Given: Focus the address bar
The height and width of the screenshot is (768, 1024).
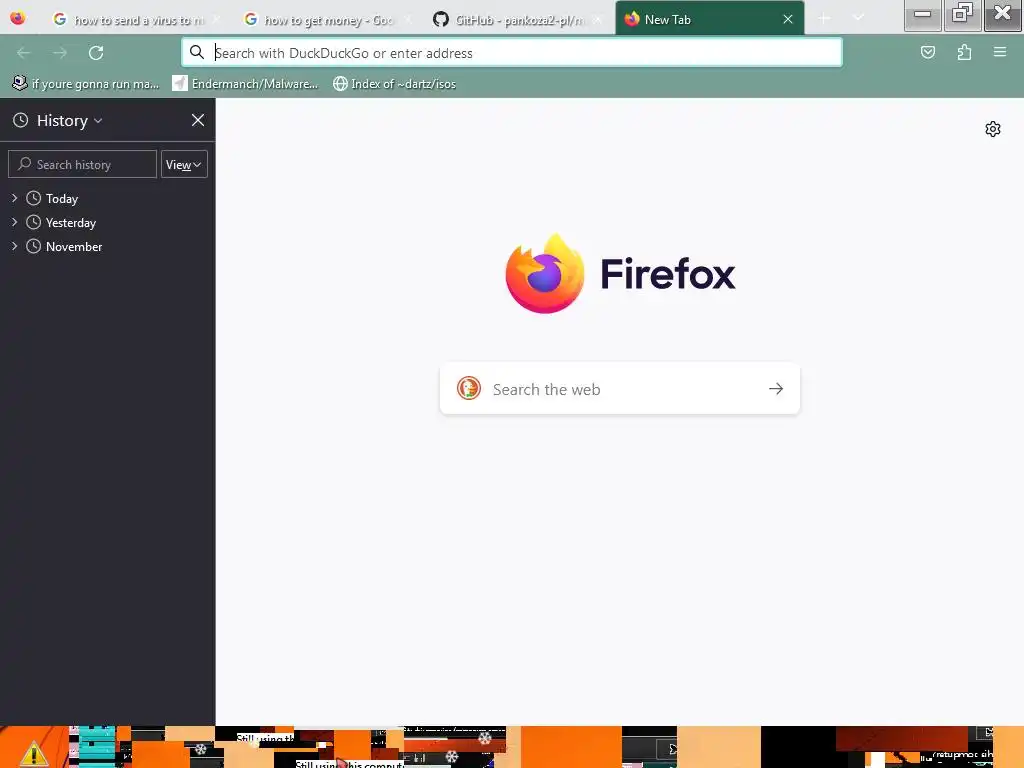Looking at the screenshot, I should click(x=511, y=53).
